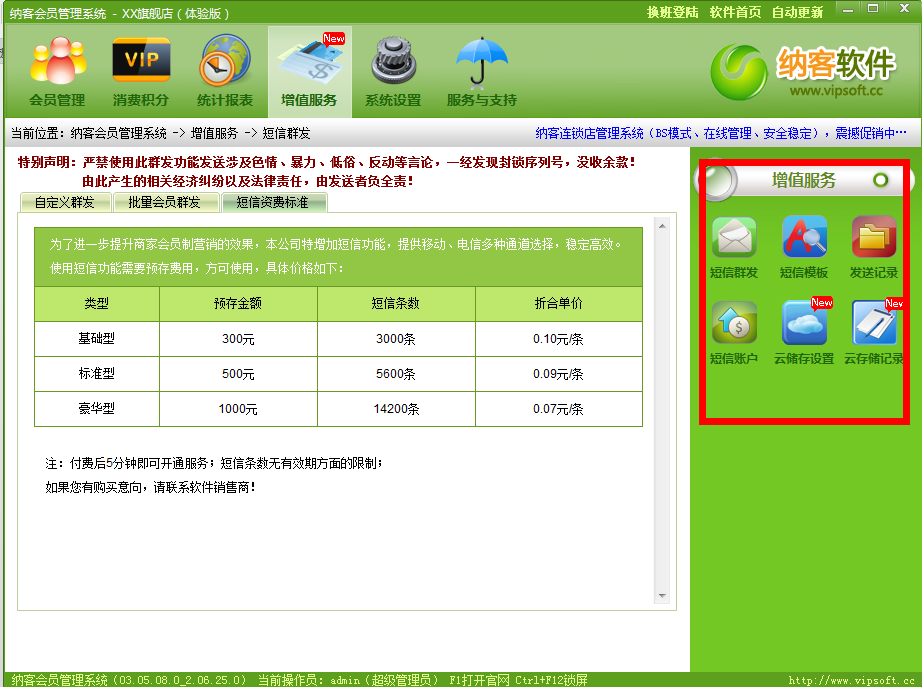Click the 换班登陆 link
This screenshot has width=922, height=687.
[672, 12]
